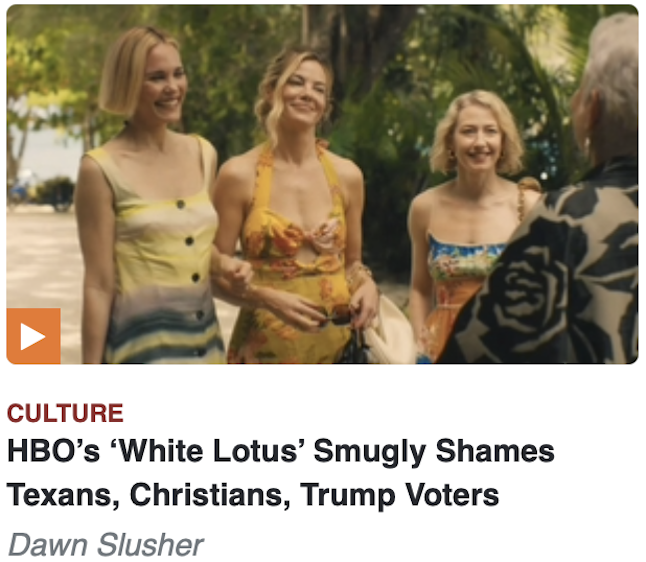Screen dimensions: 646x562
Task: Visit author Dawn Slusher's page
Action: point(105,545)
